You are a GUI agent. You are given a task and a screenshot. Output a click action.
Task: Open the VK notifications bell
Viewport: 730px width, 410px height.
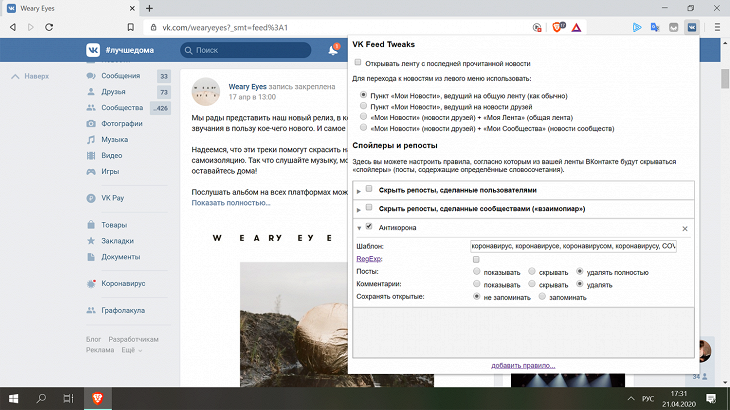(333, 49)
